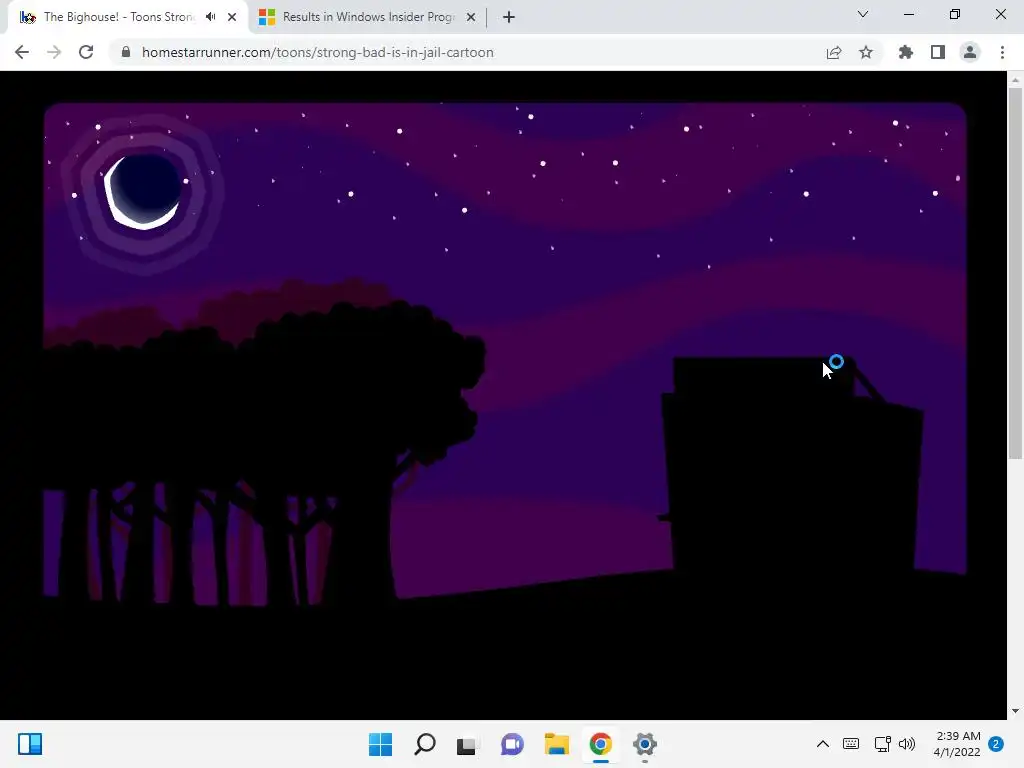1024x768 pixels.
Task: Restore down the Chrome window
Action: click(954, 14)
